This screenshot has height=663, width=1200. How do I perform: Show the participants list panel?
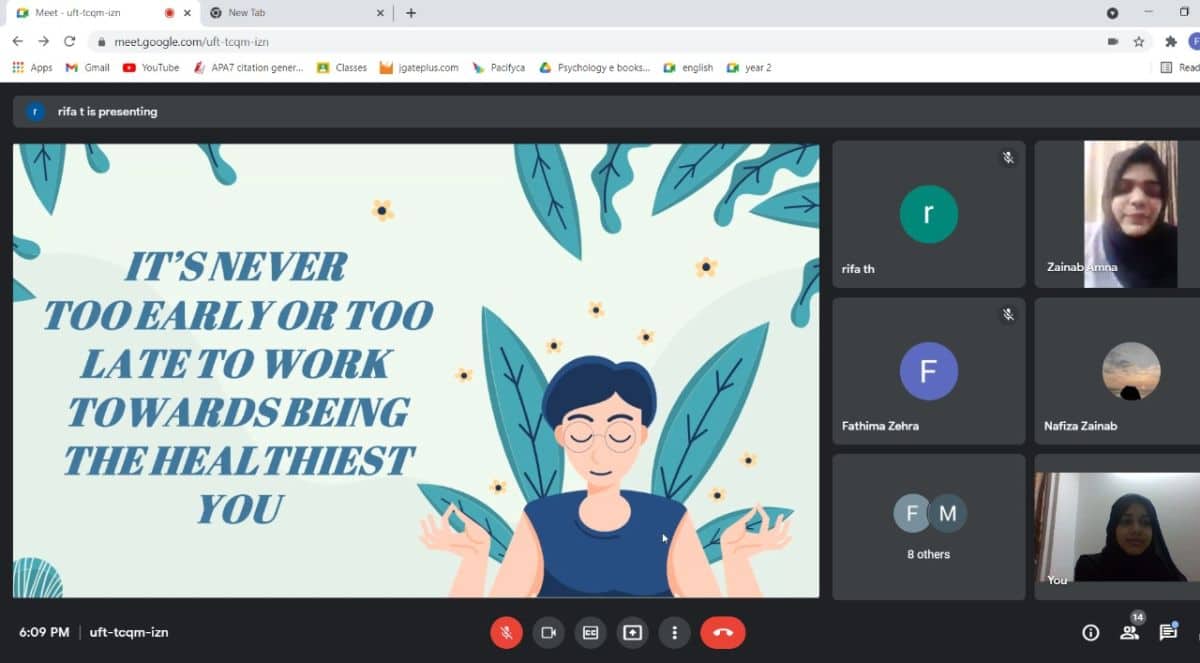click(x=1130, y=632)
